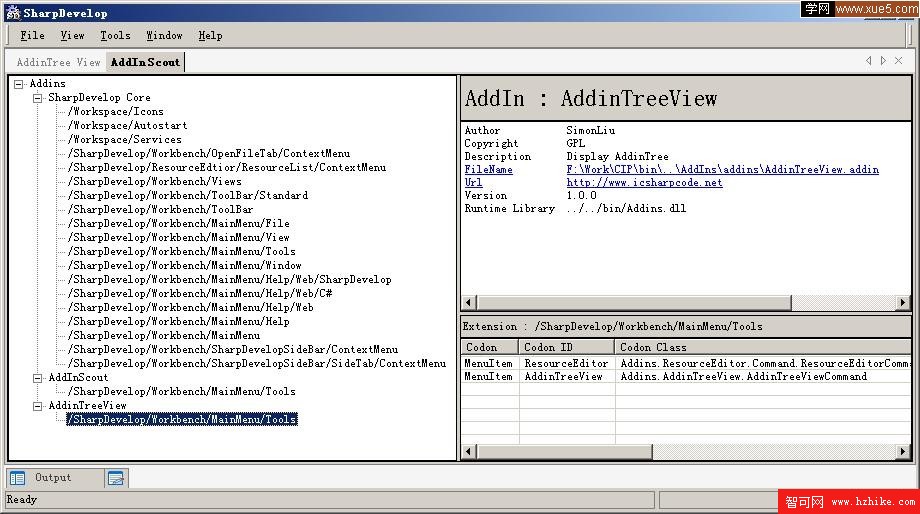Select the SideBar/SideTab/ContextMenu tree item
This screenshot has width=920, height=514.
click(257, 364)
